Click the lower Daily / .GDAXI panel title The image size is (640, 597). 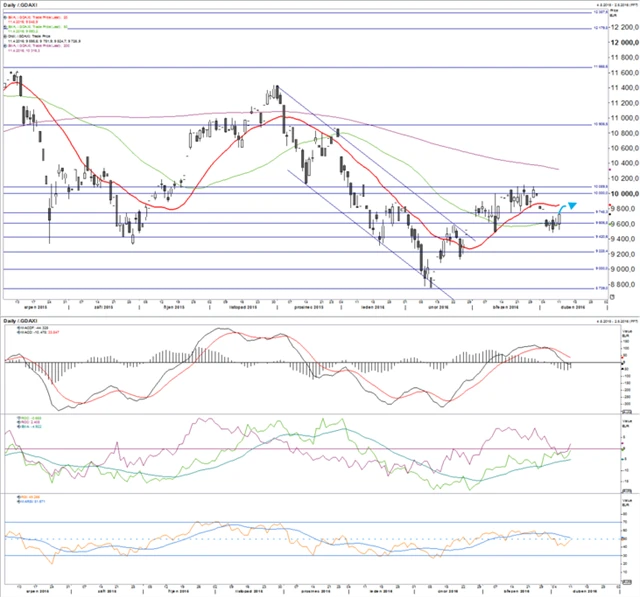tap(24, 320)
